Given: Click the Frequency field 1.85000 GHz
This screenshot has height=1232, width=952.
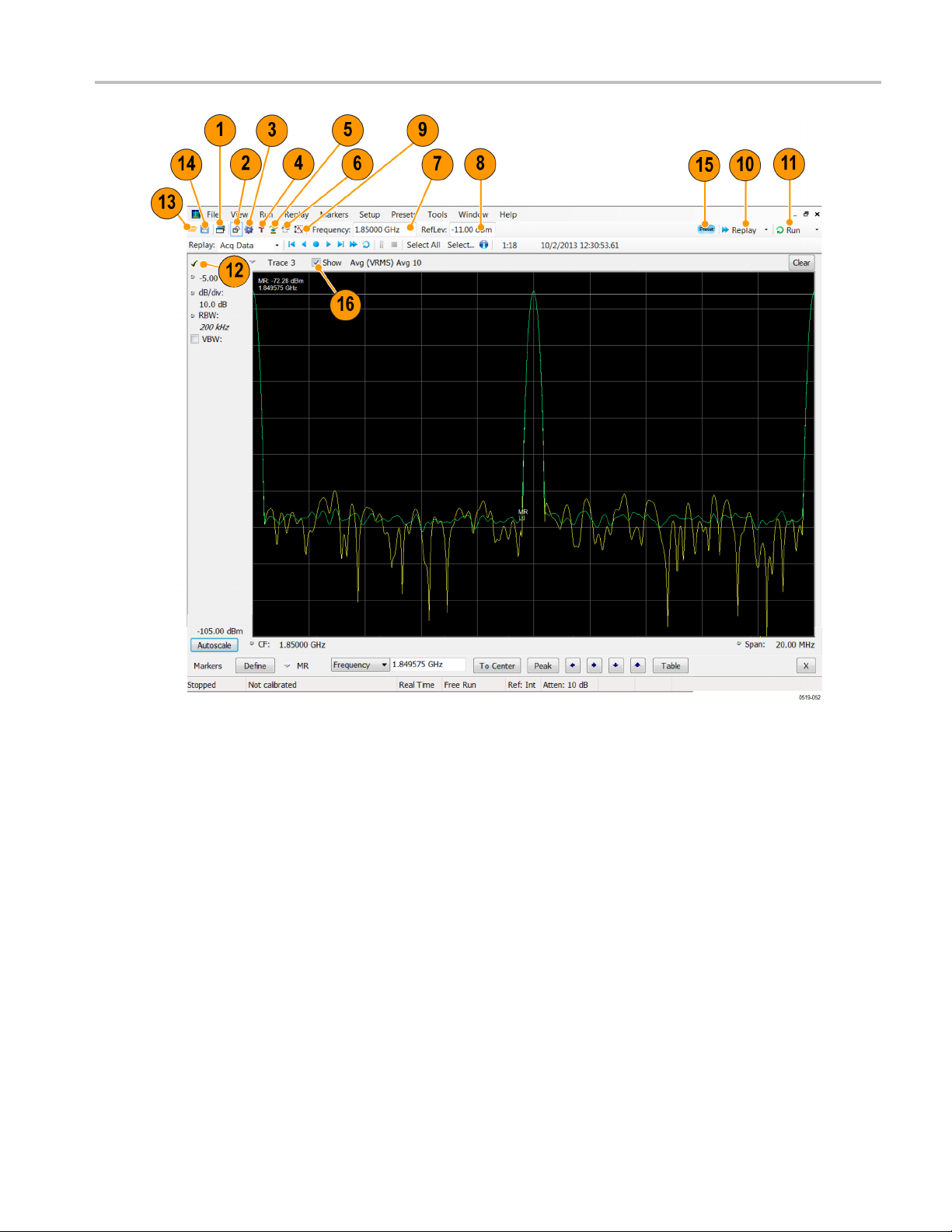Looking at the screenshot, I should tap(384, 229).
